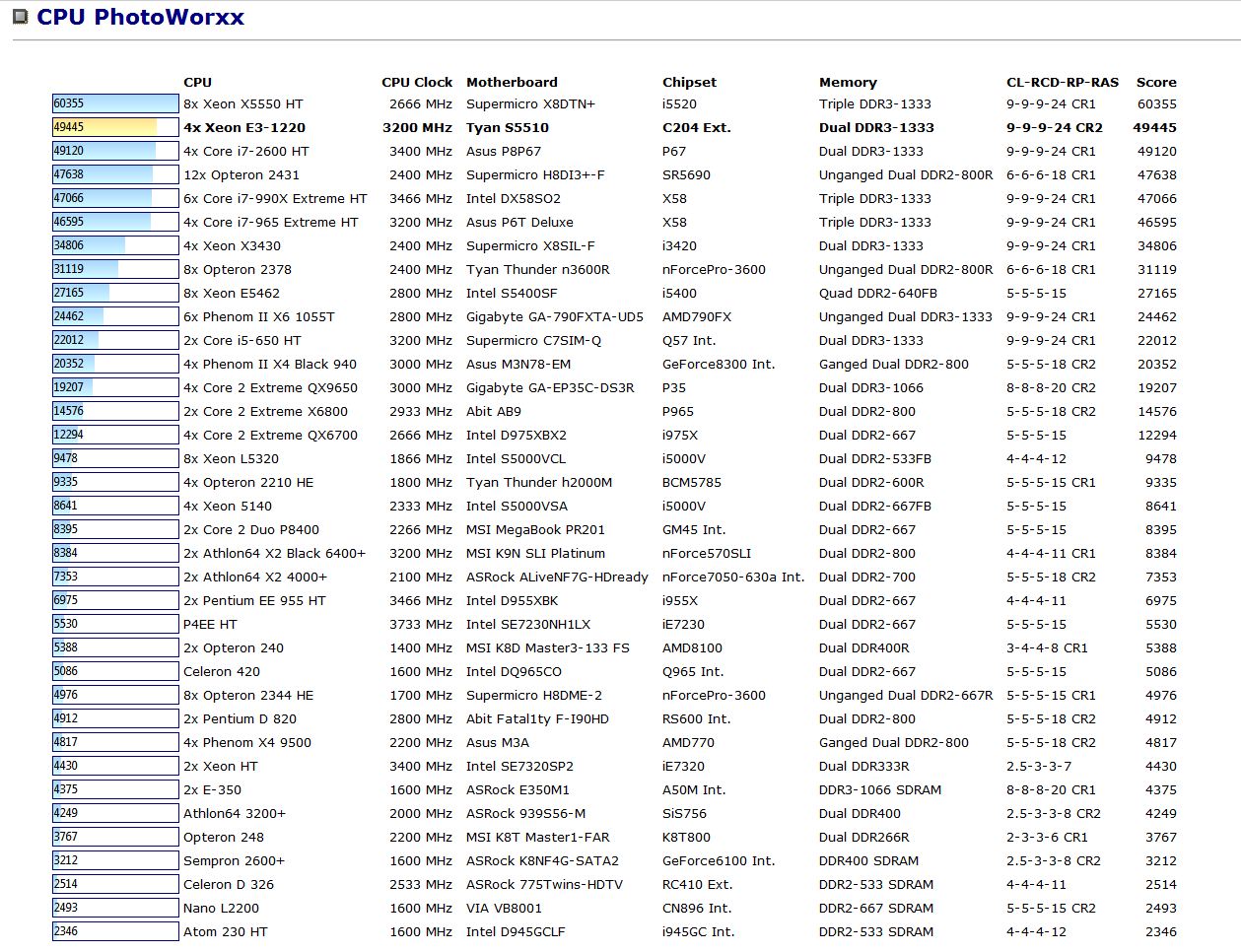Click Tyan S5510 motherboard cell
This screenshot has height=952, width=1241.
(508, 127)
